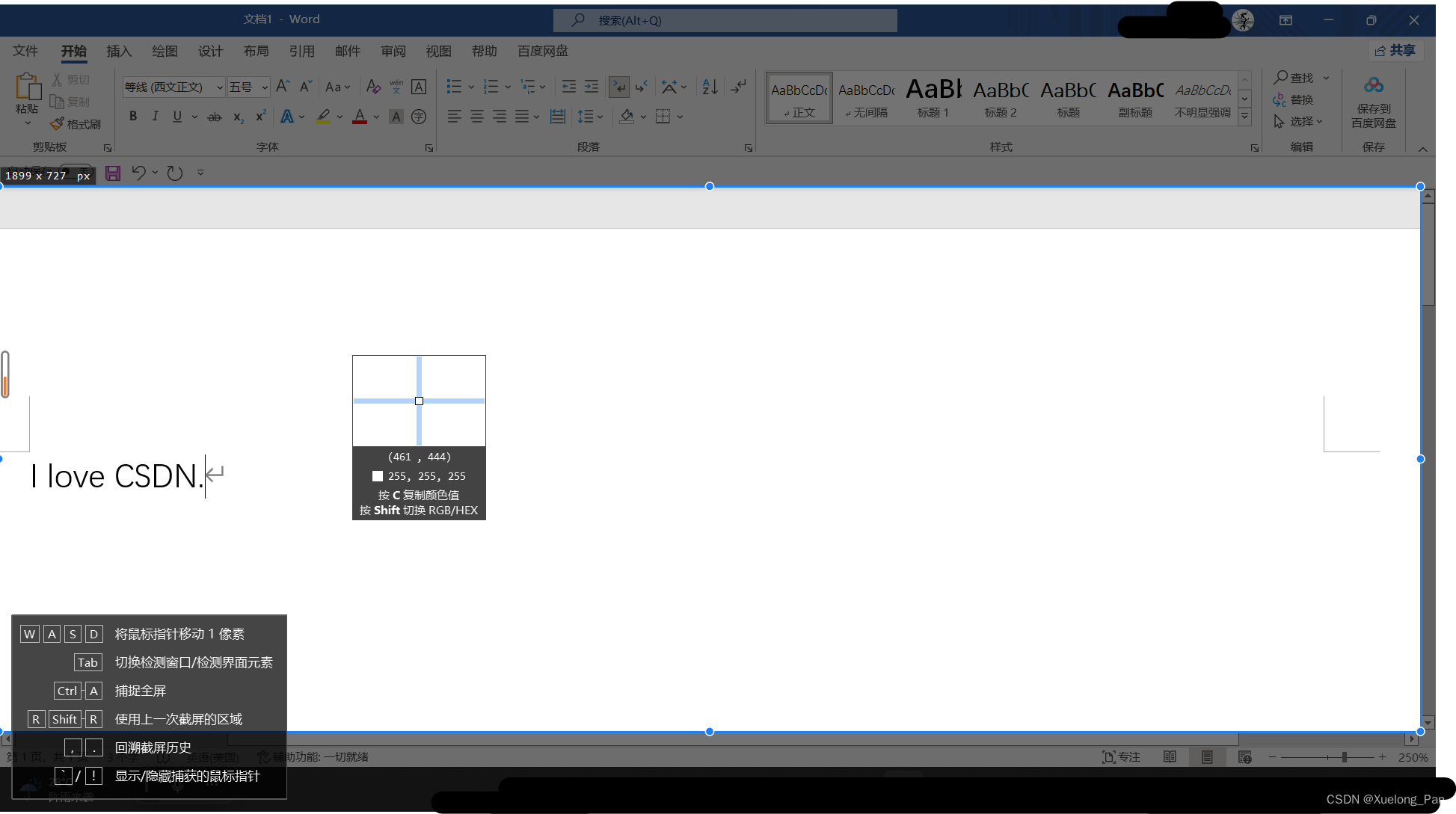Switch to the Design (设计) tab
This screenshot has width=1456, height=814.
(210, 51)
